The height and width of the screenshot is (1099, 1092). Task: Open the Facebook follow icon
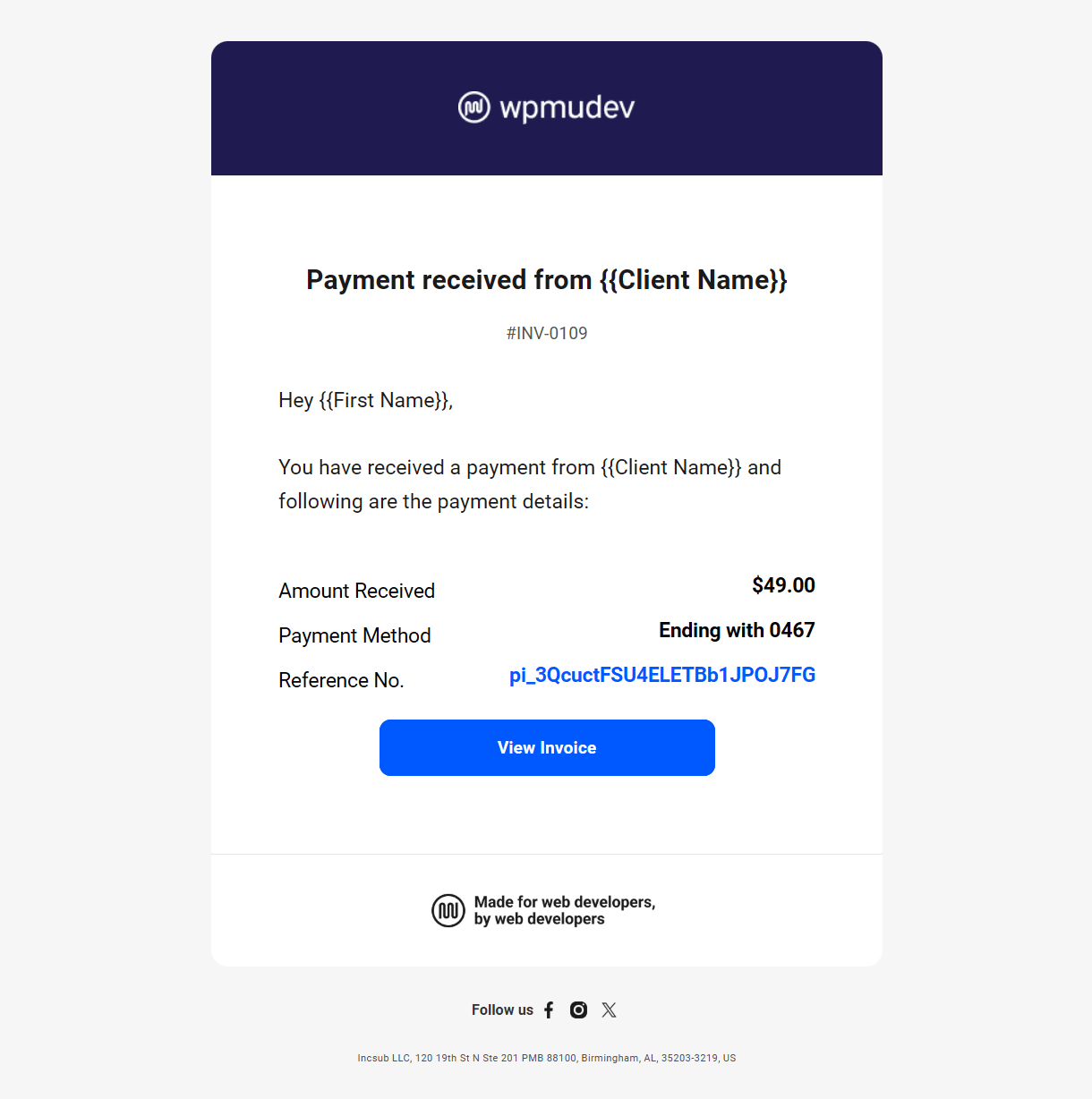549,1010
